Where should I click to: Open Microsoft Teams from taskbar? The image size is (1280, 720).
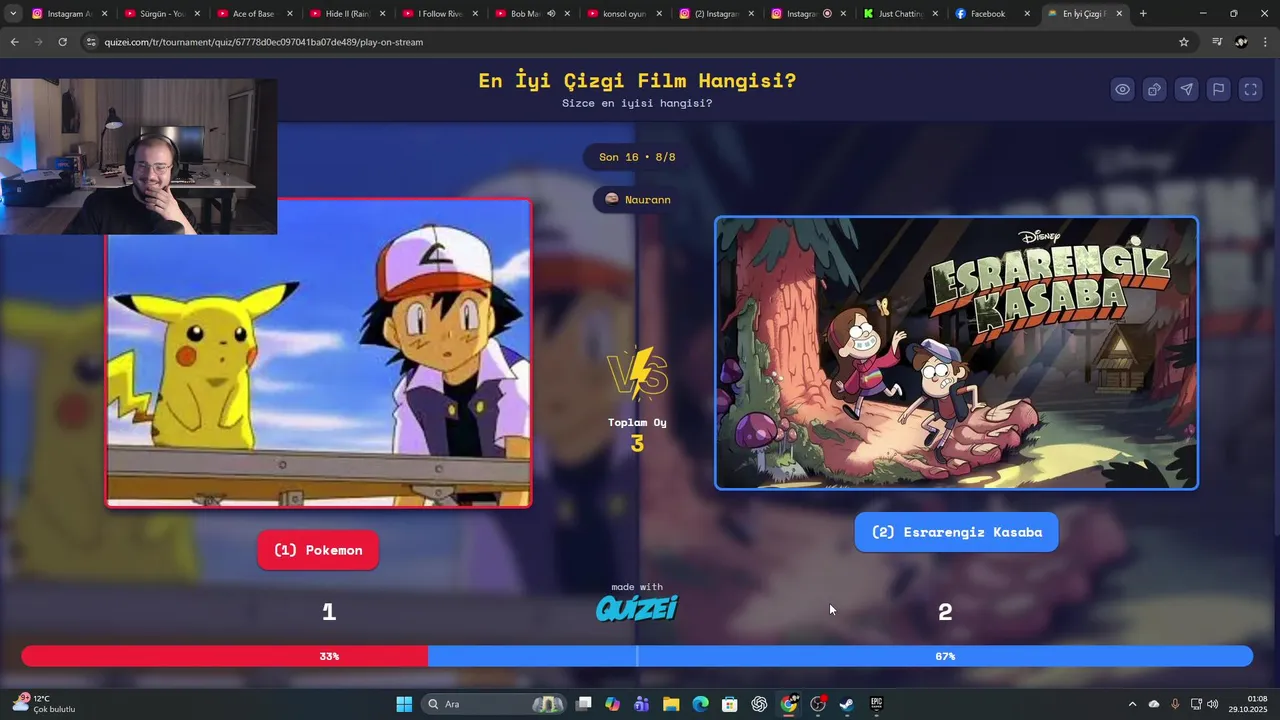[641, 704]
